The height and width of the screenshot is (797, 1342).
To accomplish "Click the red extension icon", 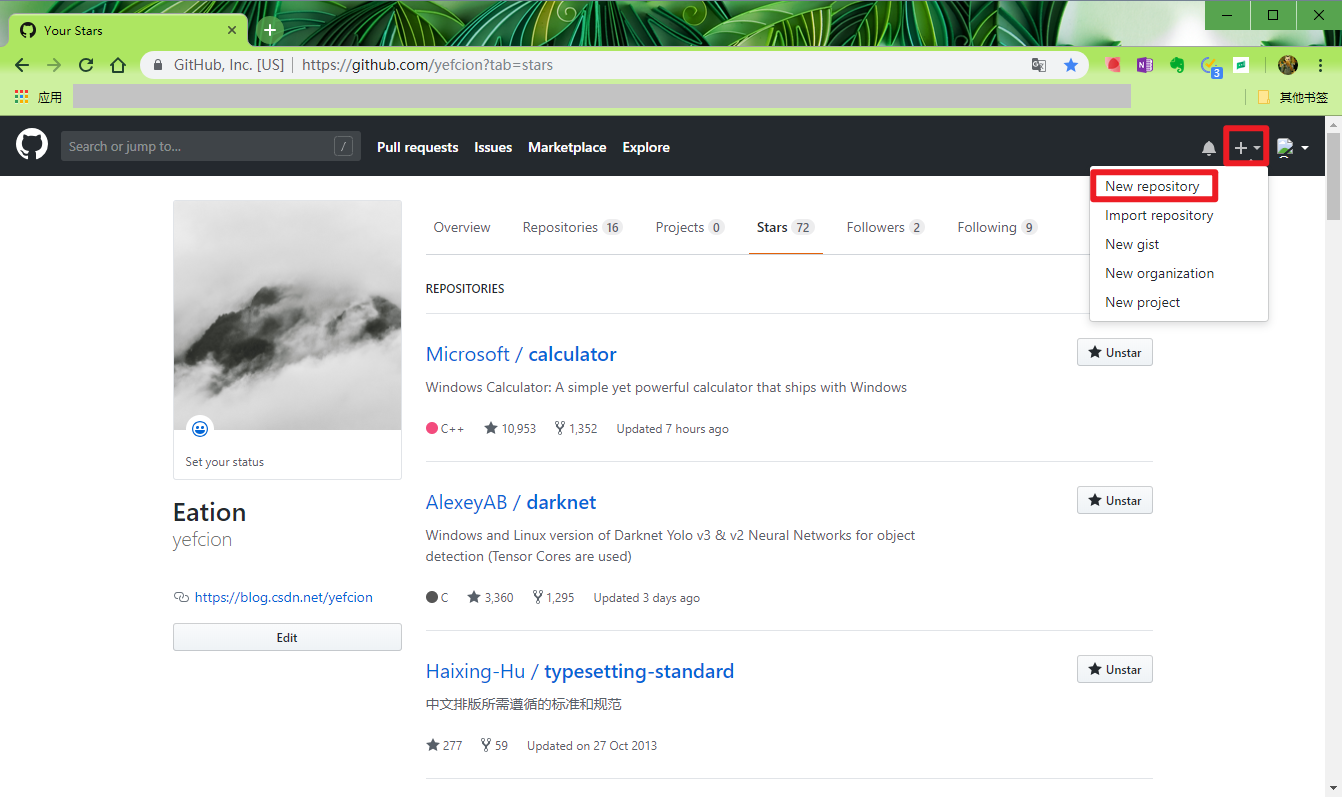I will [1113, 65].
